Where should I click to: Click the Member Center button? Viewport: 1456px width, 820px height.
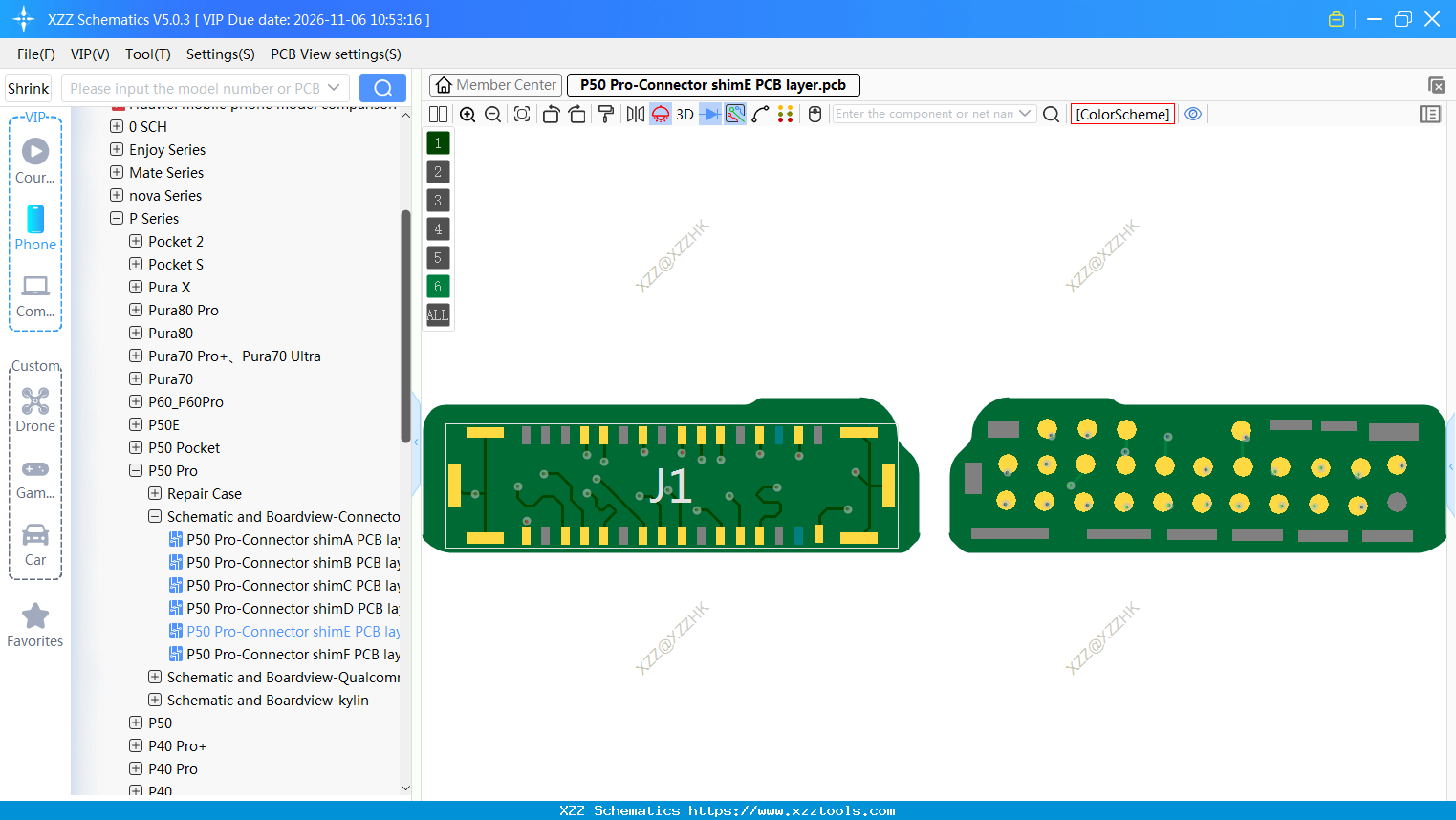pos(495,84)
